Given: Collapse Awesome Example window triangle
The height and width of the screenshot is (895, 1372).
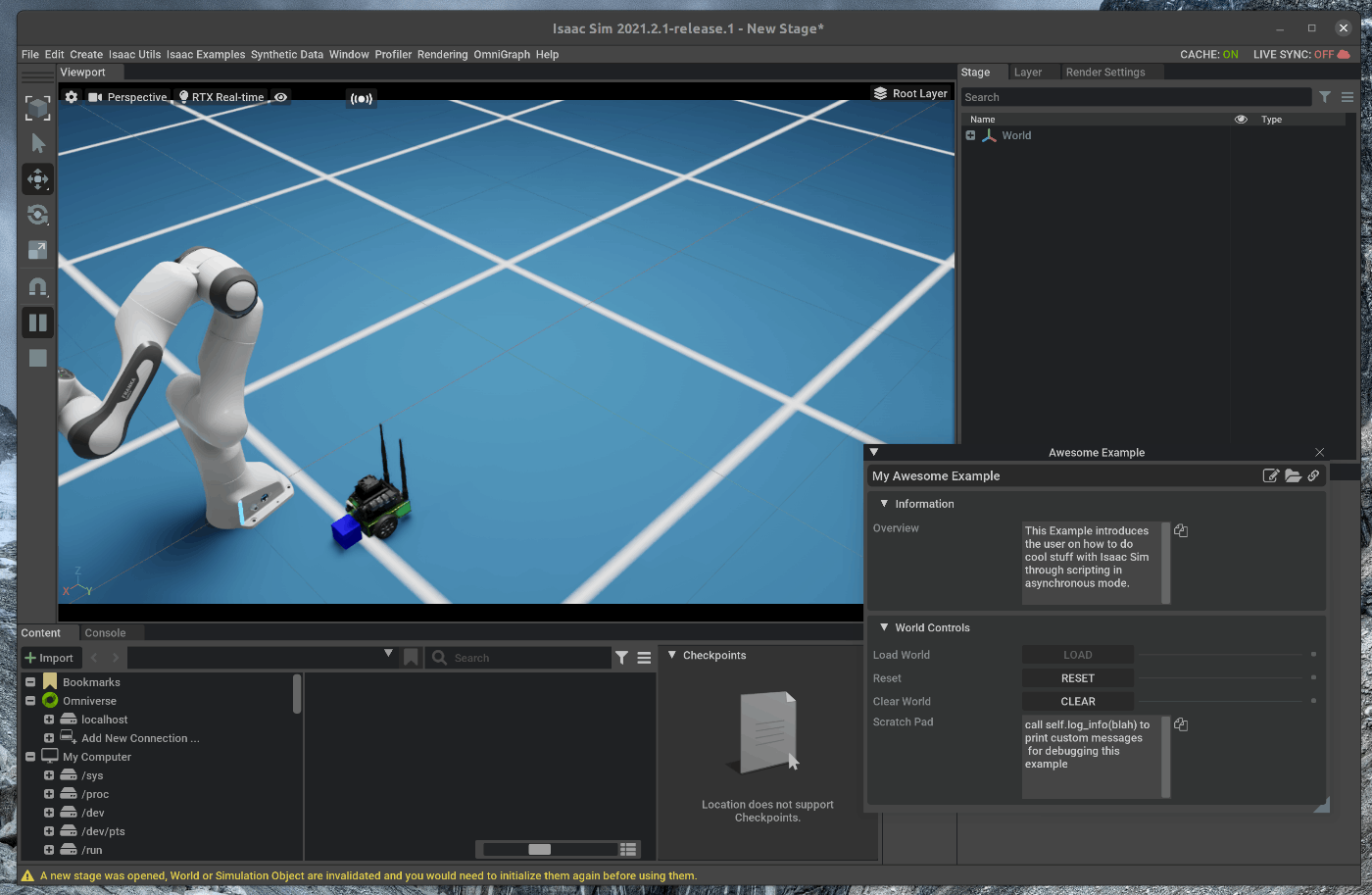Looking at the screenshot, I should (x=874, y=452).
